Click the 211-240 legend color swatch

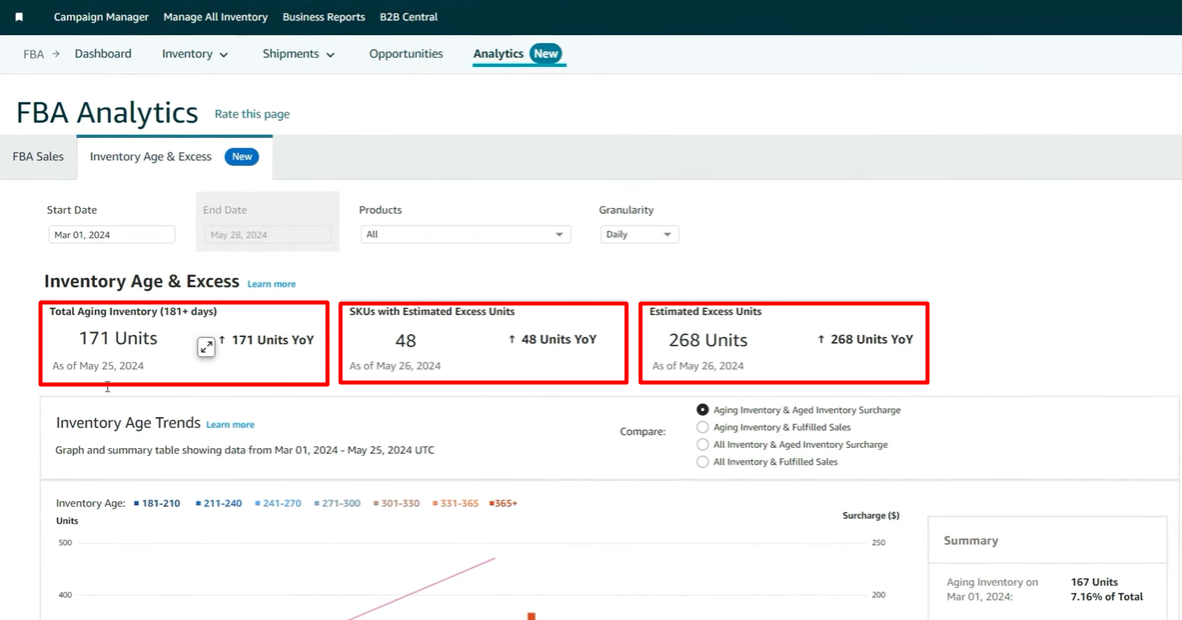[x=198, y=503]
